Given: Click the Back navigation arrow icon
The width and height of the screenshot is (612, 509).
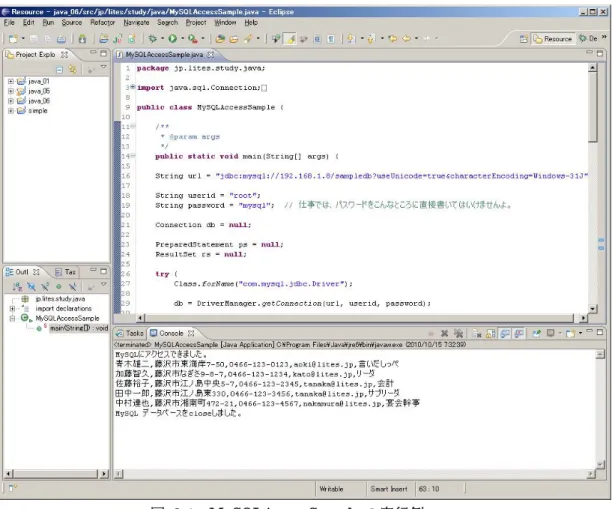Looking at the screenshot, I should [407, 38].
